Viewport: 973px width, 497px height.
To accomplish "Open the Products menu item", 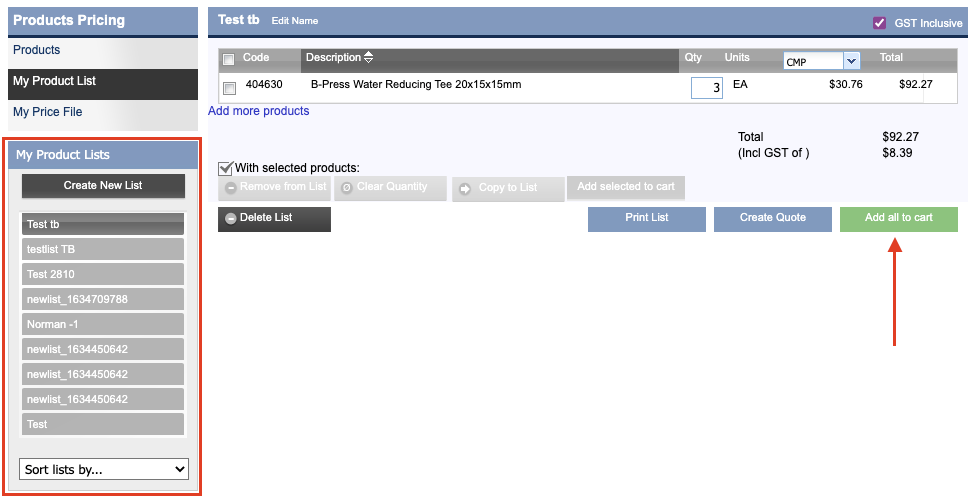I will (x=36, y=50).
